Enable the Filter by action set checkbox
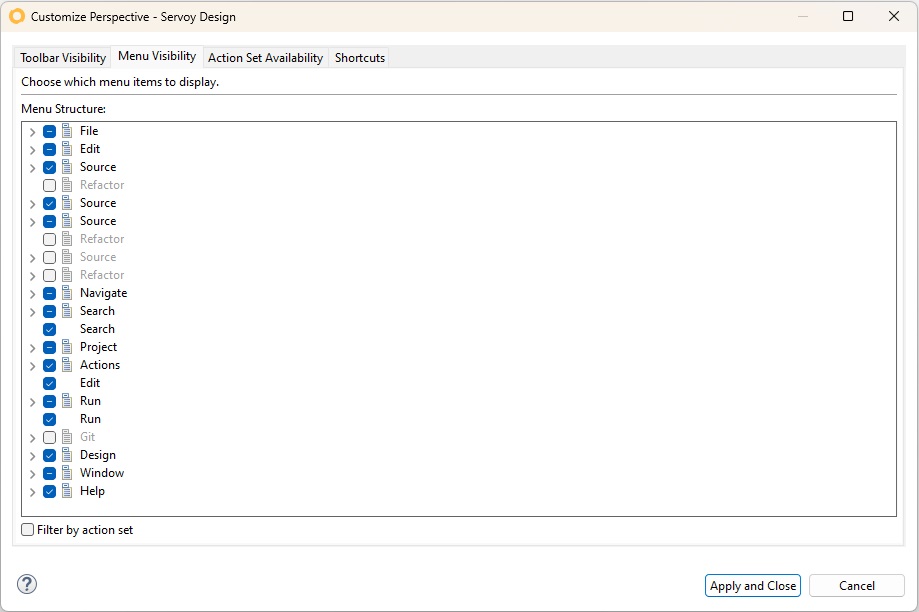 [x=28, y=530]
